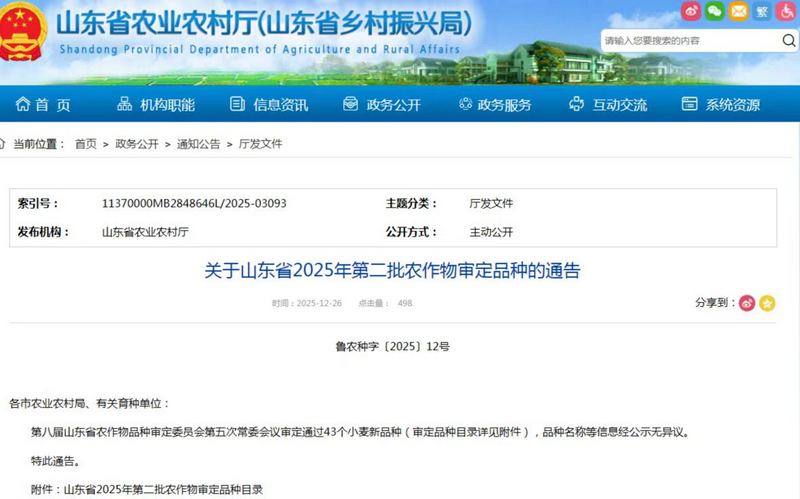The image size is (800, 499).
Task: Open the orange email envelope icon
Action: click(739, 11)
